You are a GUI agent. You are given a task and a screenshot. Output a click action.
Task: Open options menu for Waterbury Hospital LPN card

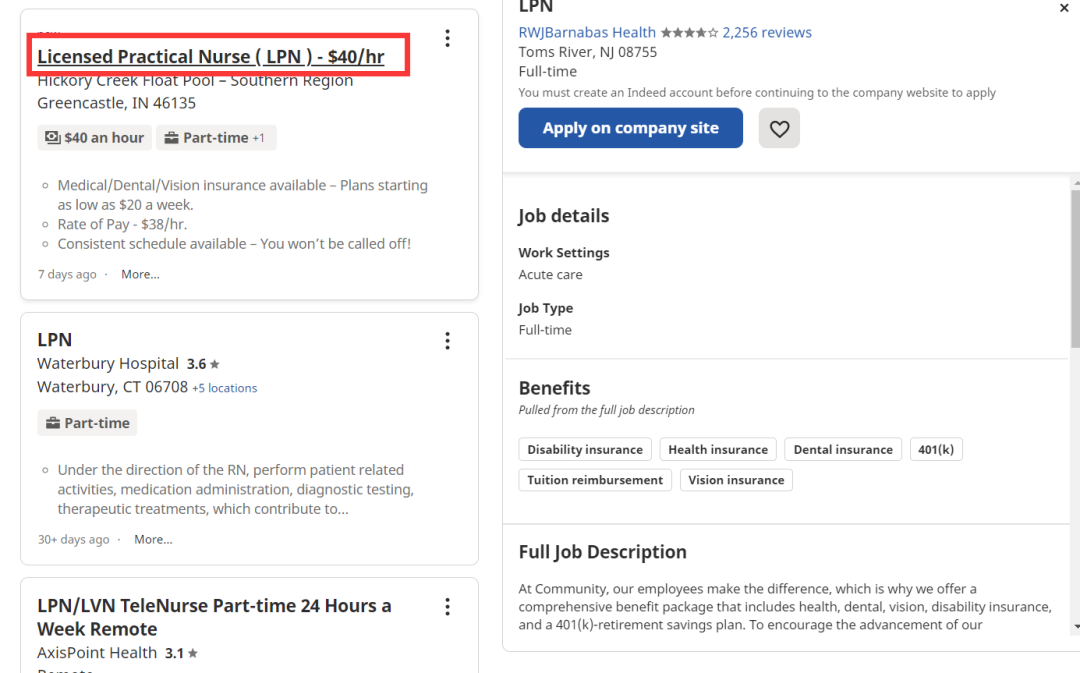(448, 341)
